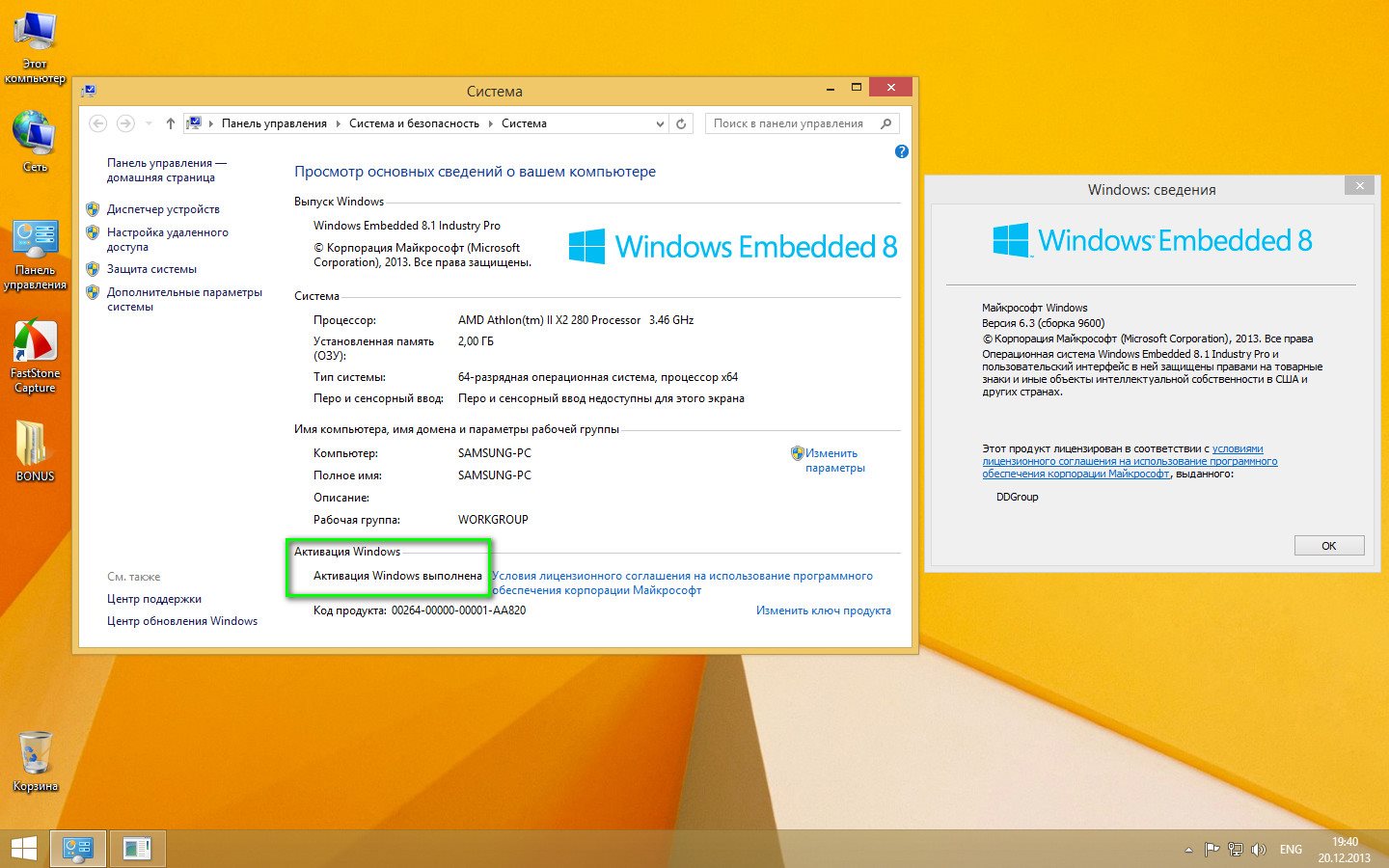Minimize the Система window
Viewport: 1389px width, 868px height.
tap(830, 88)
